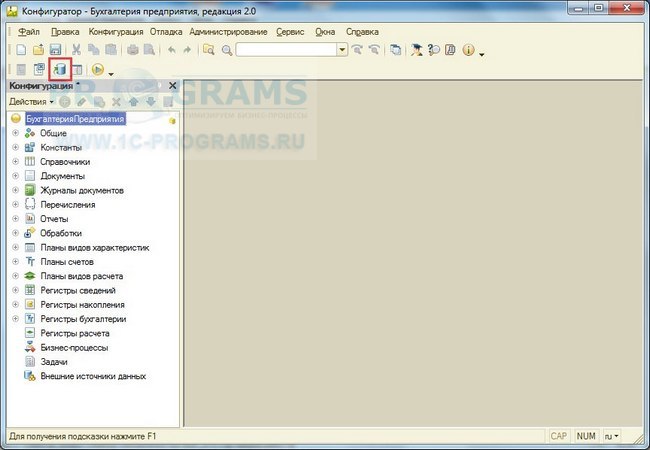The height and width of the screenshot is (450, 650).
Task: Expand the Документы tree node
Action: (15, 176)
